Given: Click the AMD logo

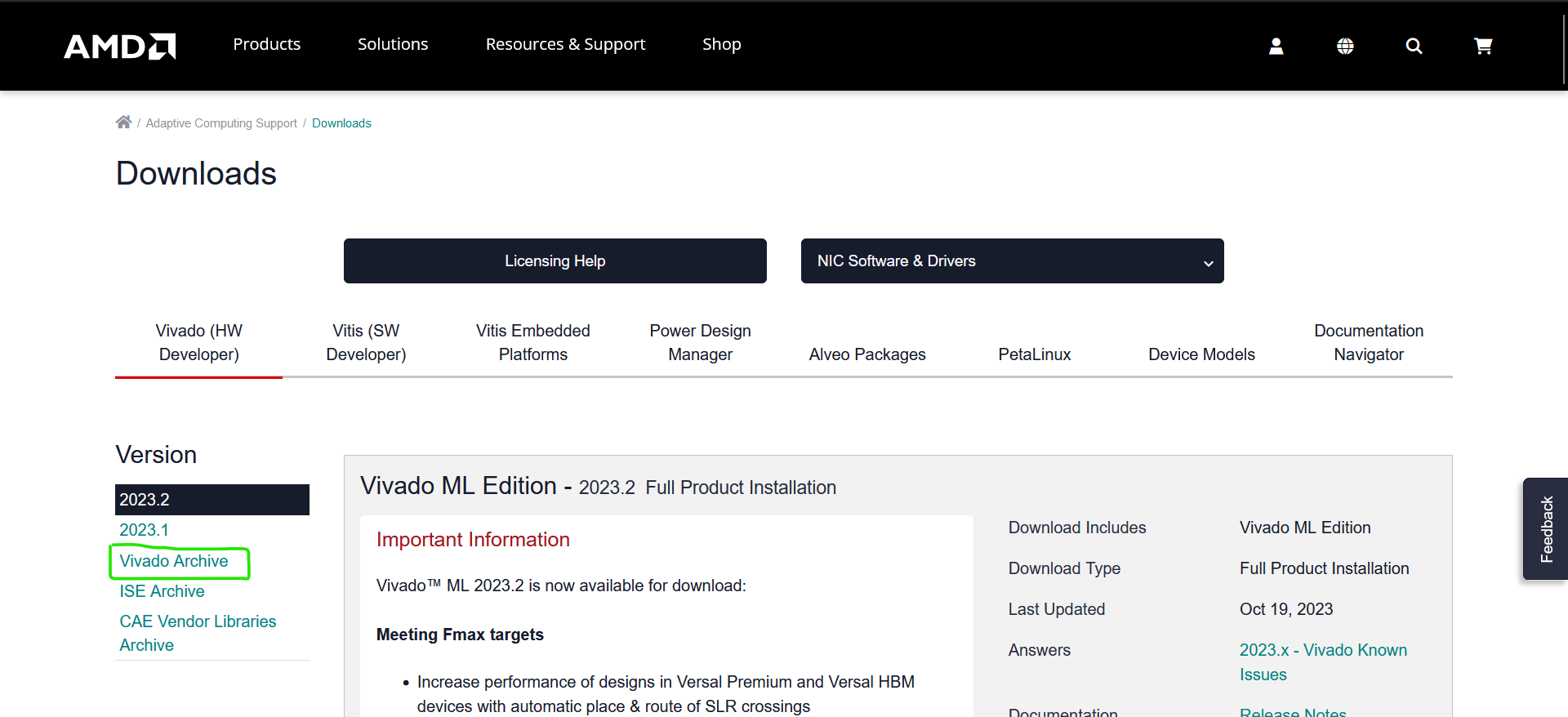Looking at the screenshot, I should pyautogui.click(x=120, y=46).
